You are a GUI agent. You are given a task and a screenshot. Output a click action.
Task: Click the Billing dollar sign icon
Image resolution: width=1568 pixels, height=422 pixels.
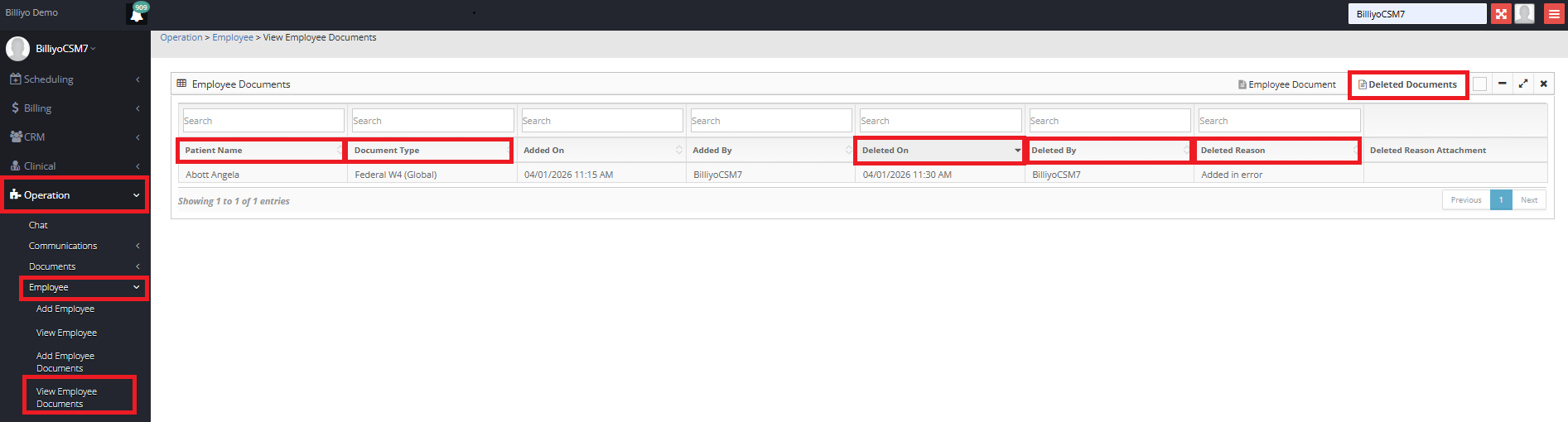pos(15,108)
